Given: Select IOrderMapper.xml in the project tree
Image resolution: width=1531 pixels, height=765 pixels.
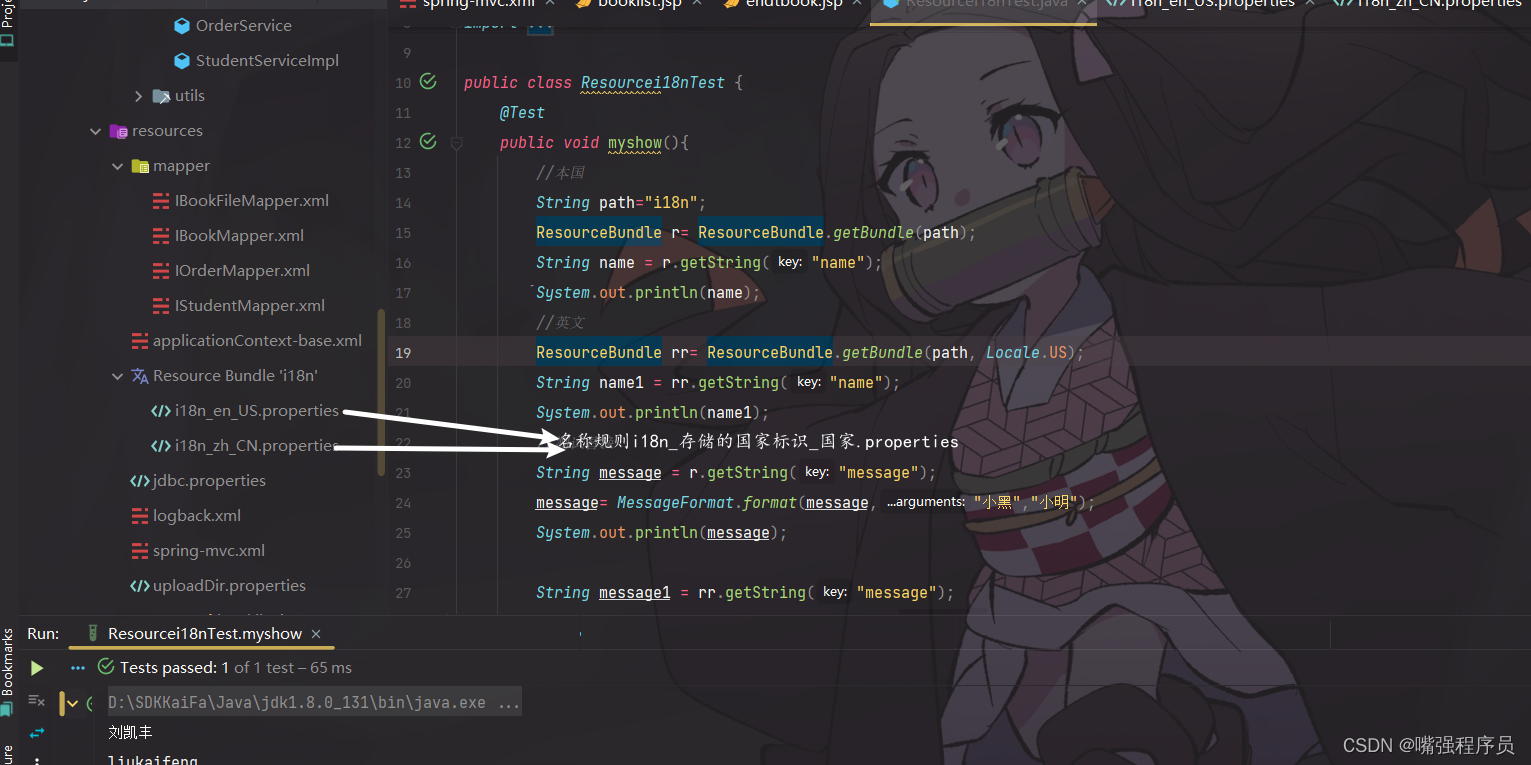Looking at the screenshot, I should pyautogui.click(x=242, y=271).
